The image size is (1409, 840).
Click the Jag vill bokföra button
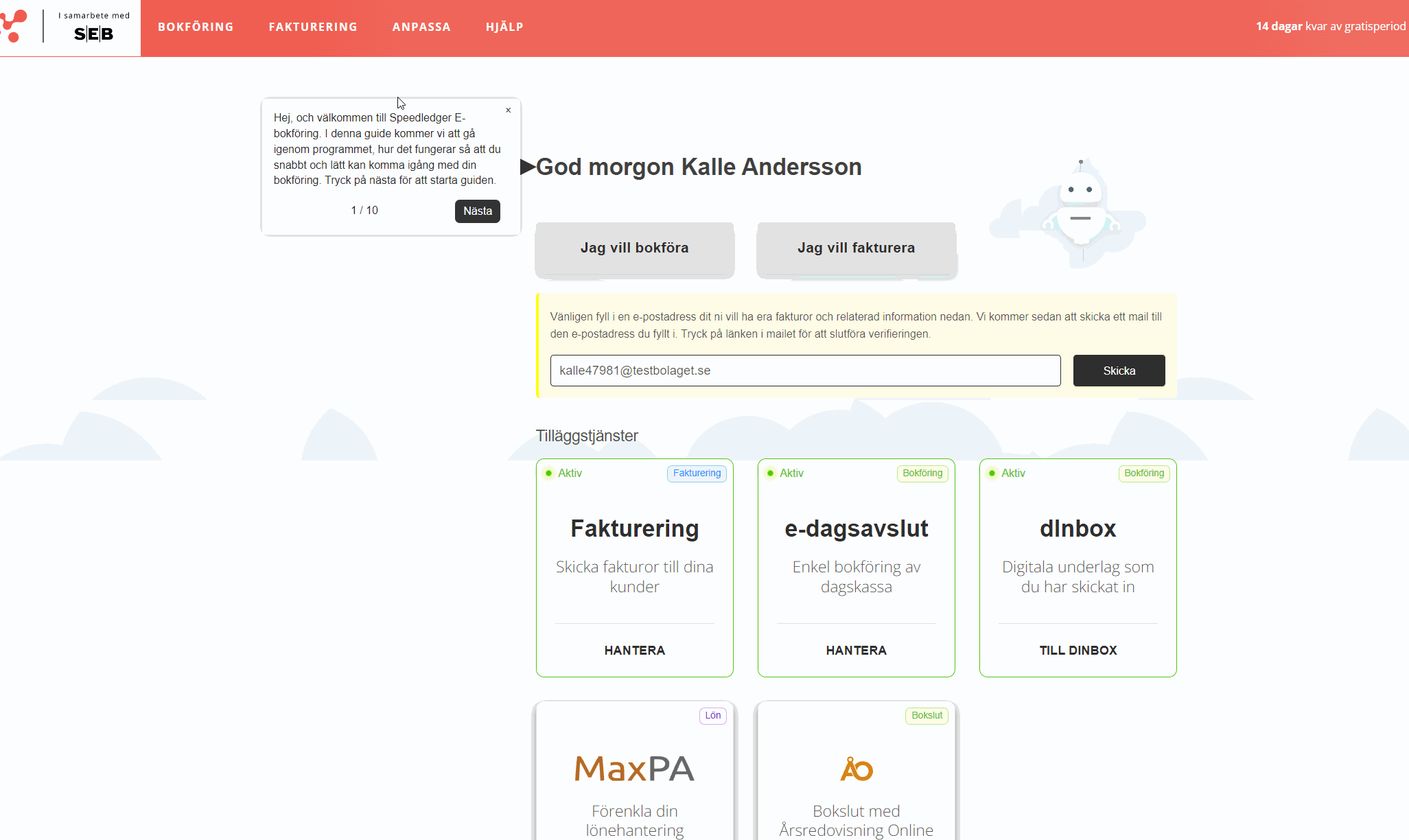click(x=635, y=248)
